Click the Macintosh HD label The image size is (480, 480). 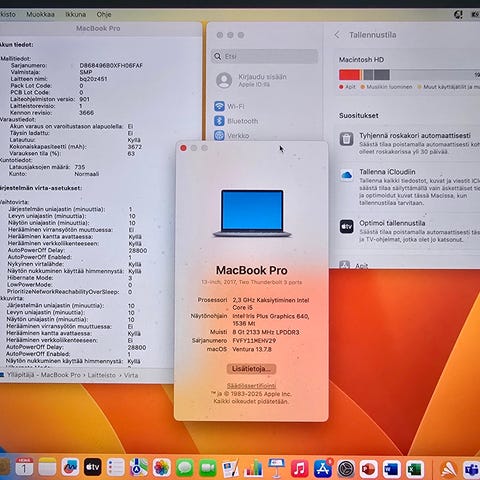(361, 60)
